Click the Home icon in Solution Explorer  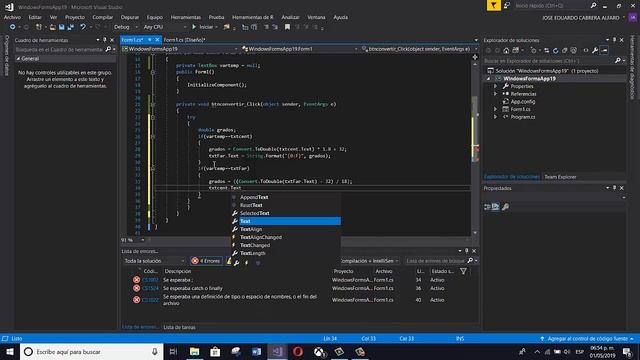(x=506, y=51)
